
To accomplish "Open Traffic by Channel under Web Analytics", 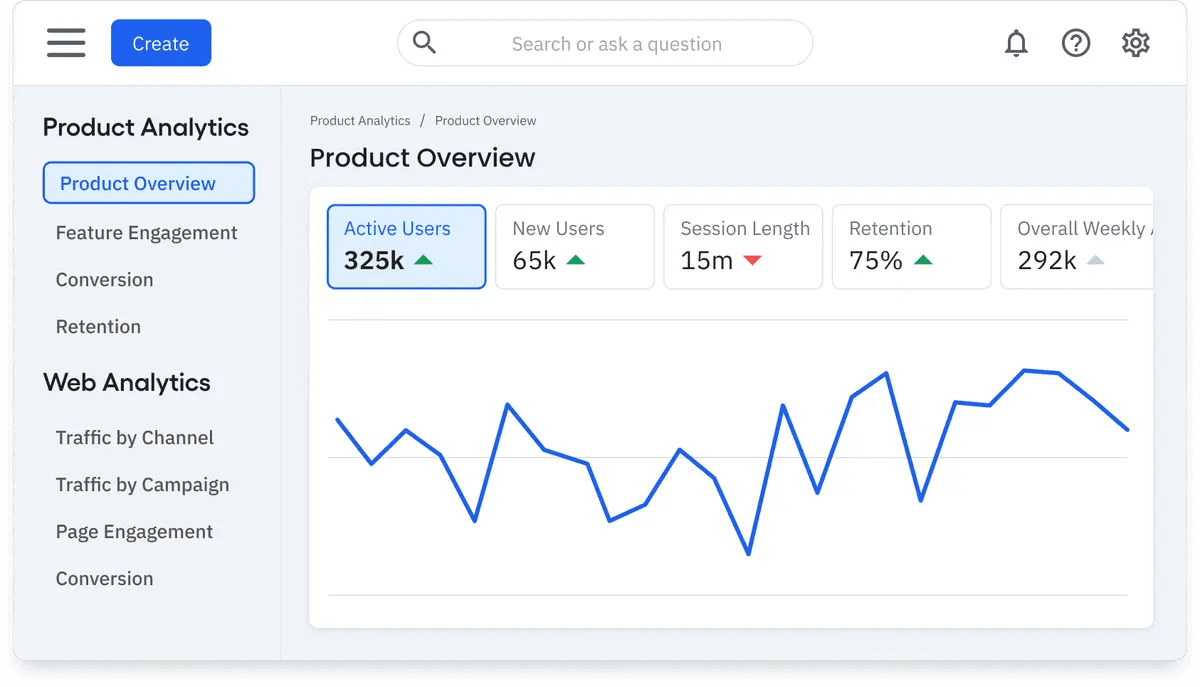I will click(x=134, y=437).
